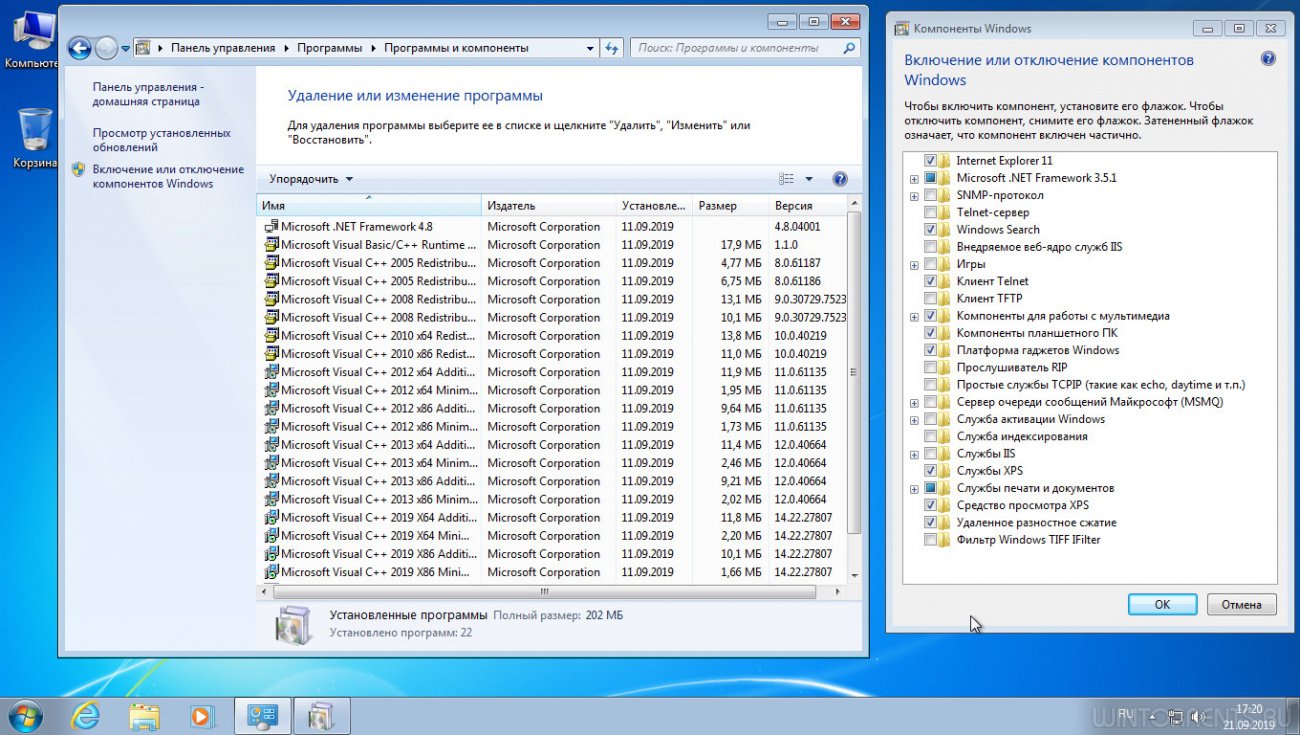Viewport: 1300px width, 735px height.
Task: Click the Visual C++ 2019 X64 Additional icon
Action: coord(271,518)
